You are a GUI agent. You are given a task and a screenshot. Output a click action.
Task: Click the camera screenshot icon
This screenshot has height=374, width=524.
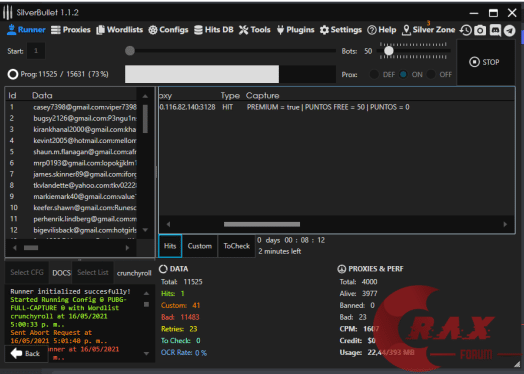click(x=480, y=30)
